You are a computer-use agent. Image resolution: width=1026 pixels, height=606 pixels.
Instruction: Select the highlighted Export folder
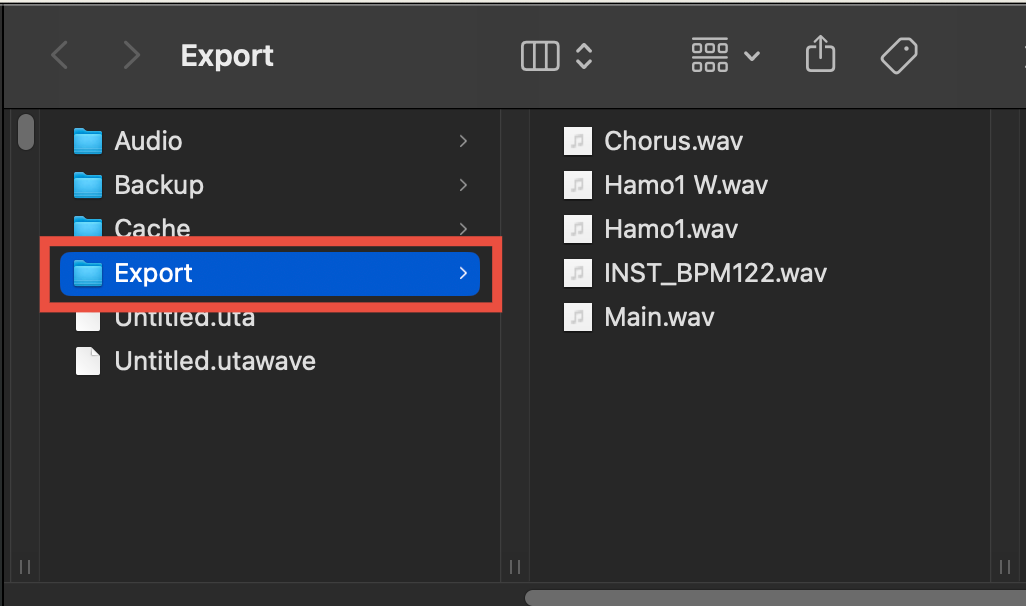click(270, 274)
